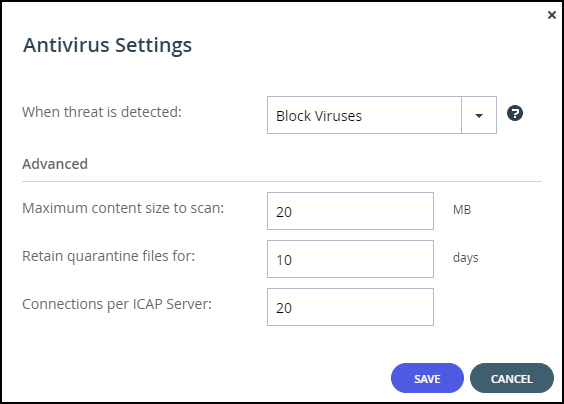Click the help question mark icon
This screenshot has height=404, width=564.
[x=515, y=114]
